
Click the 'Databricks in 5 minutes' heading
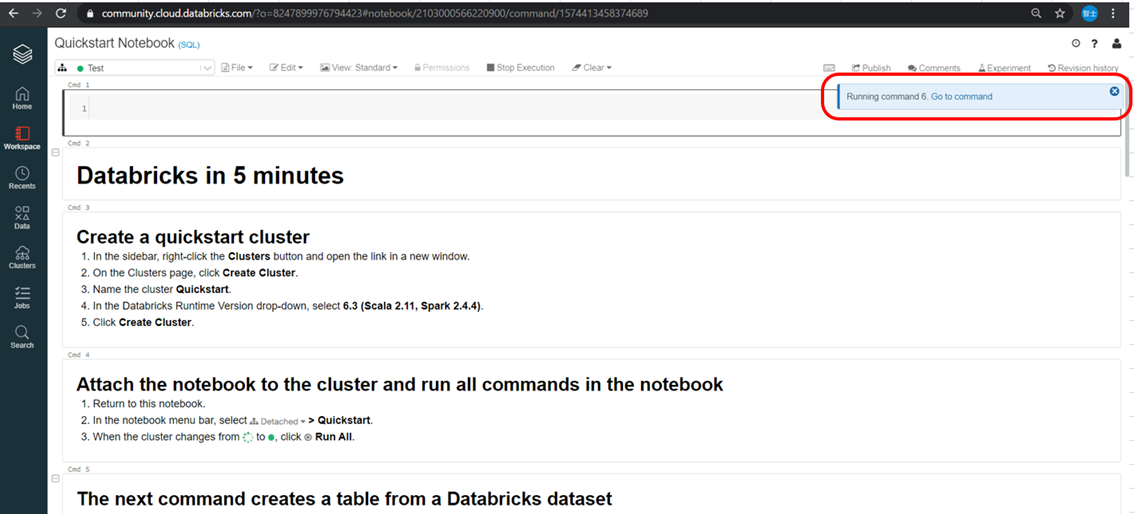click(x=210, y=175)
